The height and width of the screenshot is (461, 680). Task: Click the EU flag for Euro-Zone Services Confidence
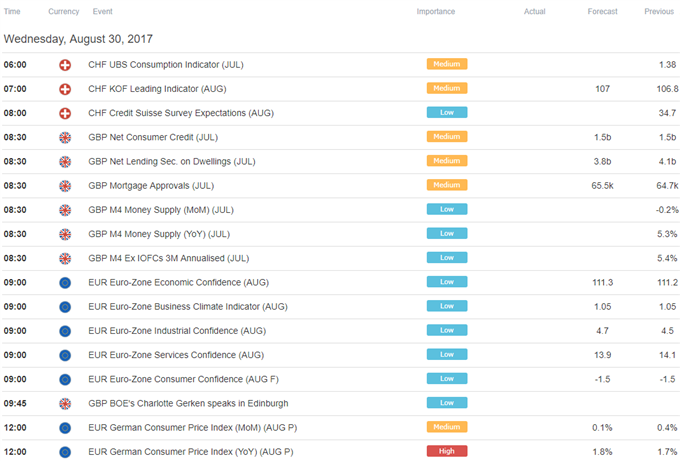65,356
